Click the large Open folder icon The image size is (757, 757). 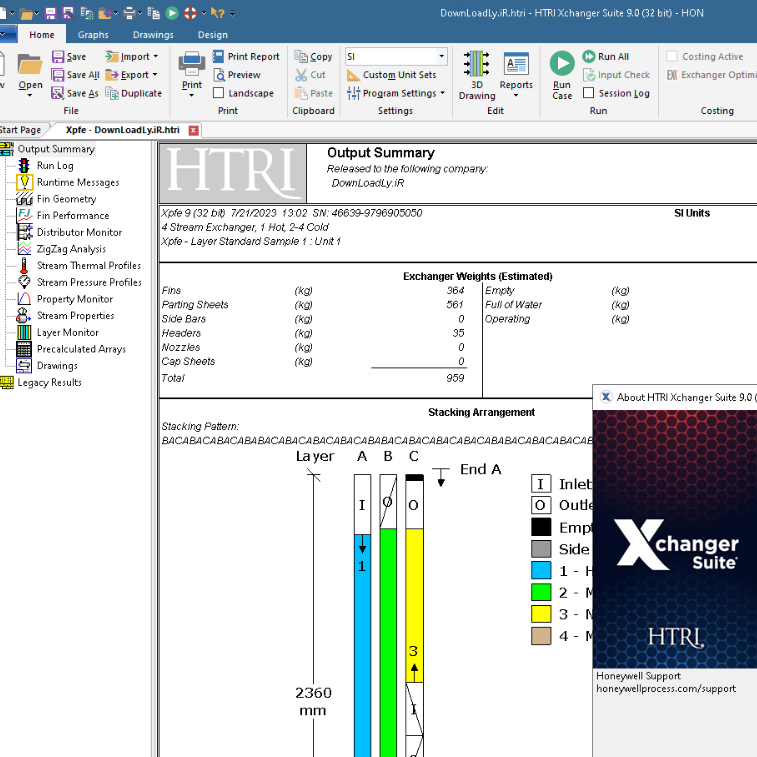point(30,64)
